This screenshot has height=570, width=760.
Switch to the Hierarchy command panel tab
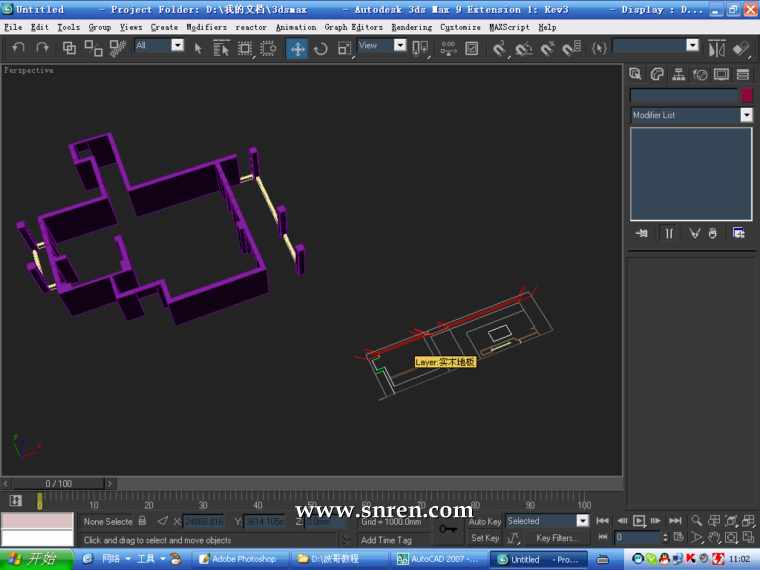679,74
